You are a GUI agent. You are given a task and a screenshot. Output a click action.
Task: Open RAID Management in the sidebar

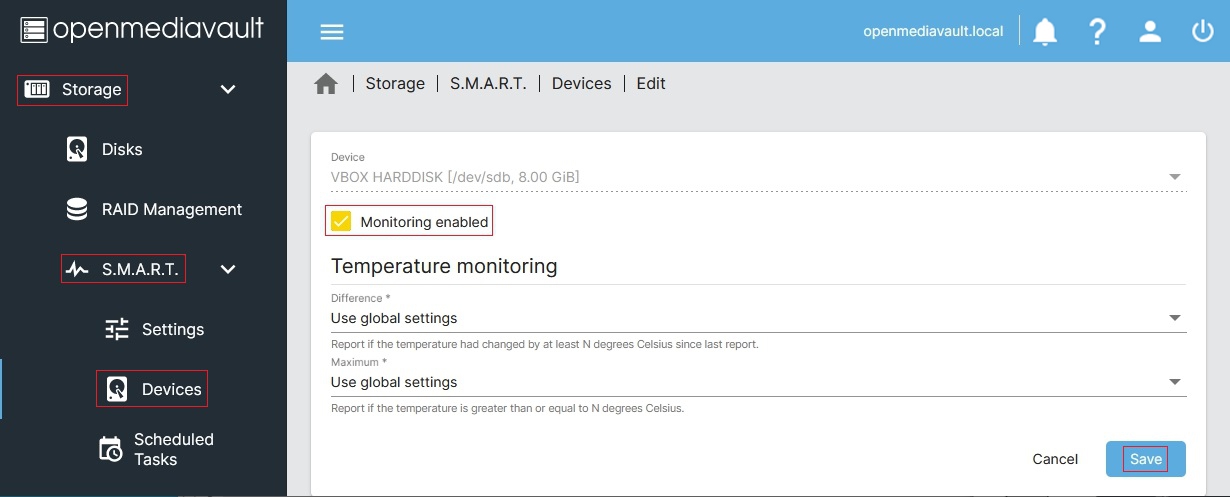pos(171,209)
